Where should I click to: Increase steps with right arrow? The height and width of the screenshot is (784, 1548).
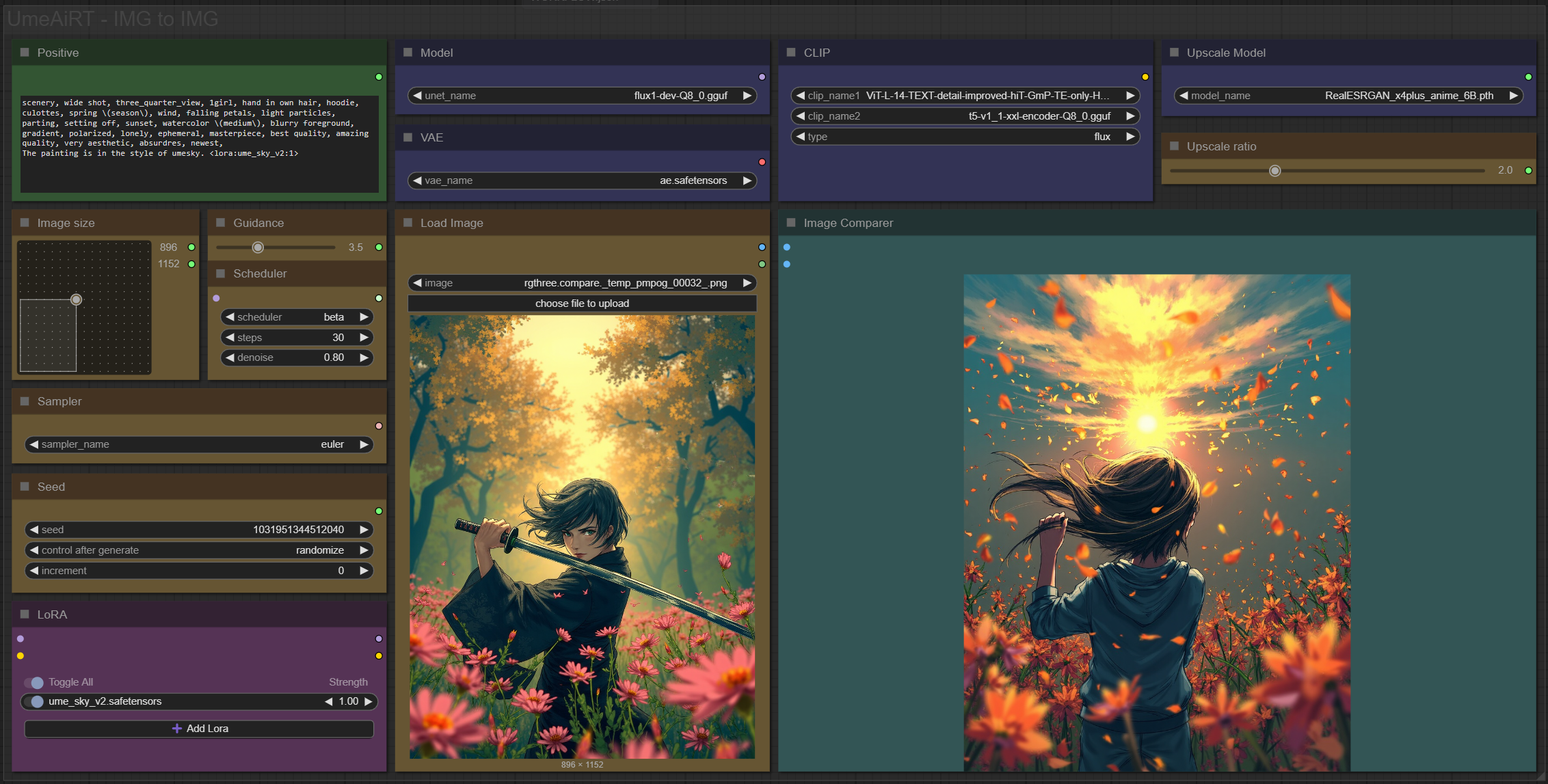pos(364,338)
